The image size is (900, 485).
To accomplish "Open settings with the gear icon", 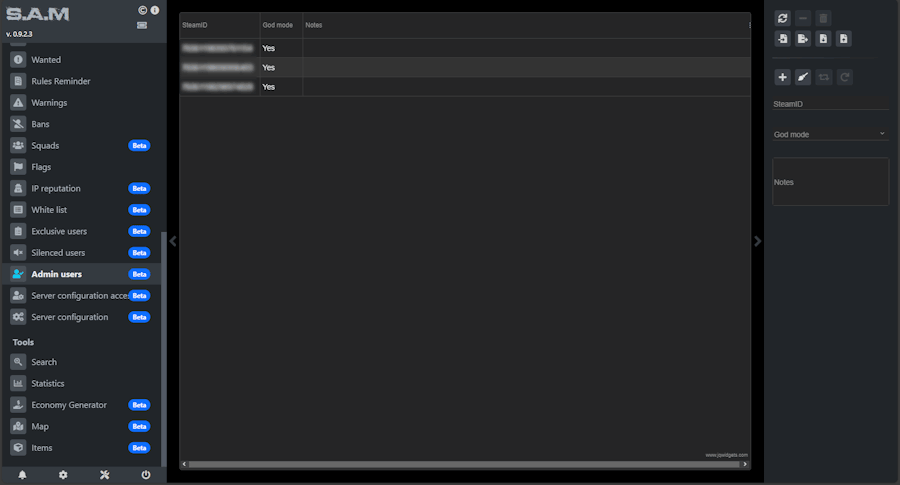I will [63, 475].
